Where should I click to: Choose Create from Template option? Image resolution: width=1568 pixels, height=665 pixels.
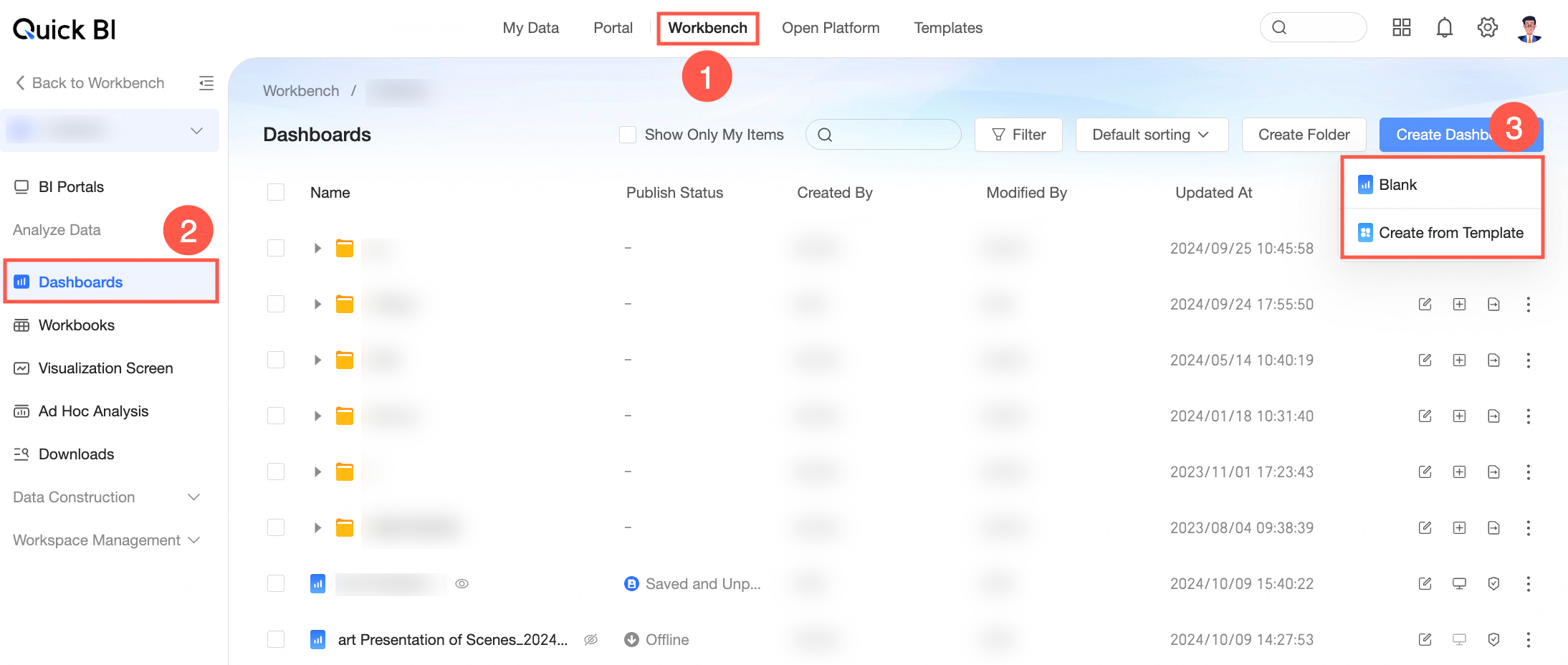coord(1442,233)
